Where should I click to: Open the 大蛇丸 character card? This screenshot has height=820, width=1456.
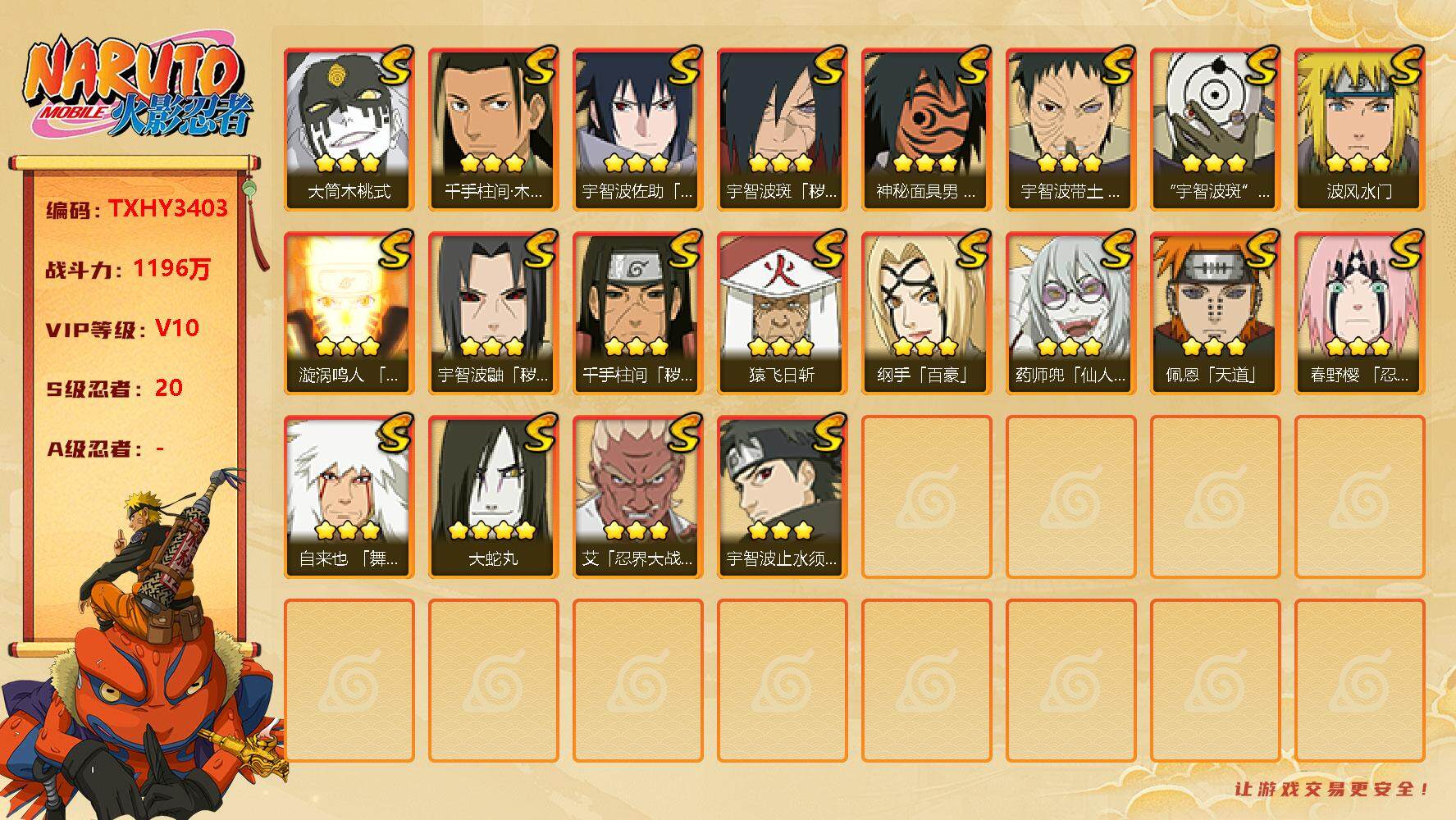[x=493, y=497]
